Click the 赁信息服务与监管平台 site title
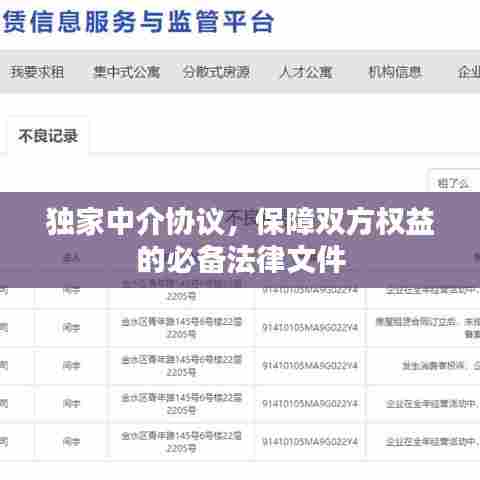 [x=139, y=23]
